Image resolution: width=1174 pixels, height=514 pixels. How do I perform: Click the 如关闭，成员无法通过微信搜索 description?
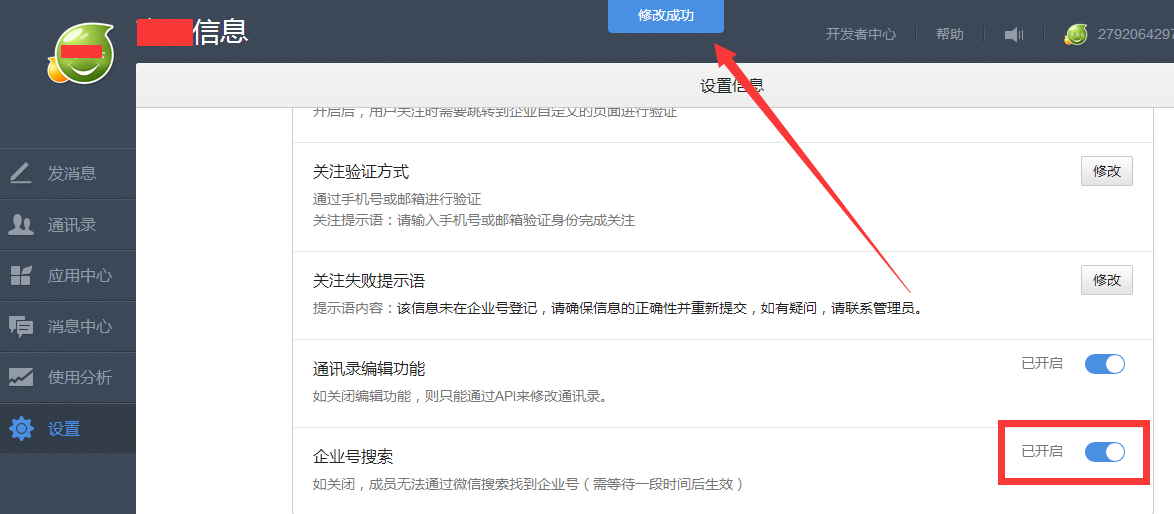(x=528, y=484)
